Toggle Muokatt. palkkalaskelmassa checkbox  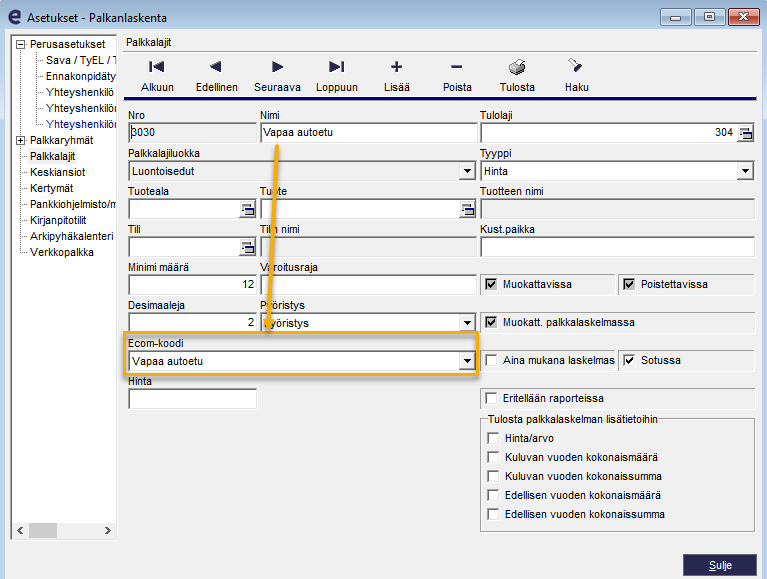pyautogui.click(x=491, y=322)
